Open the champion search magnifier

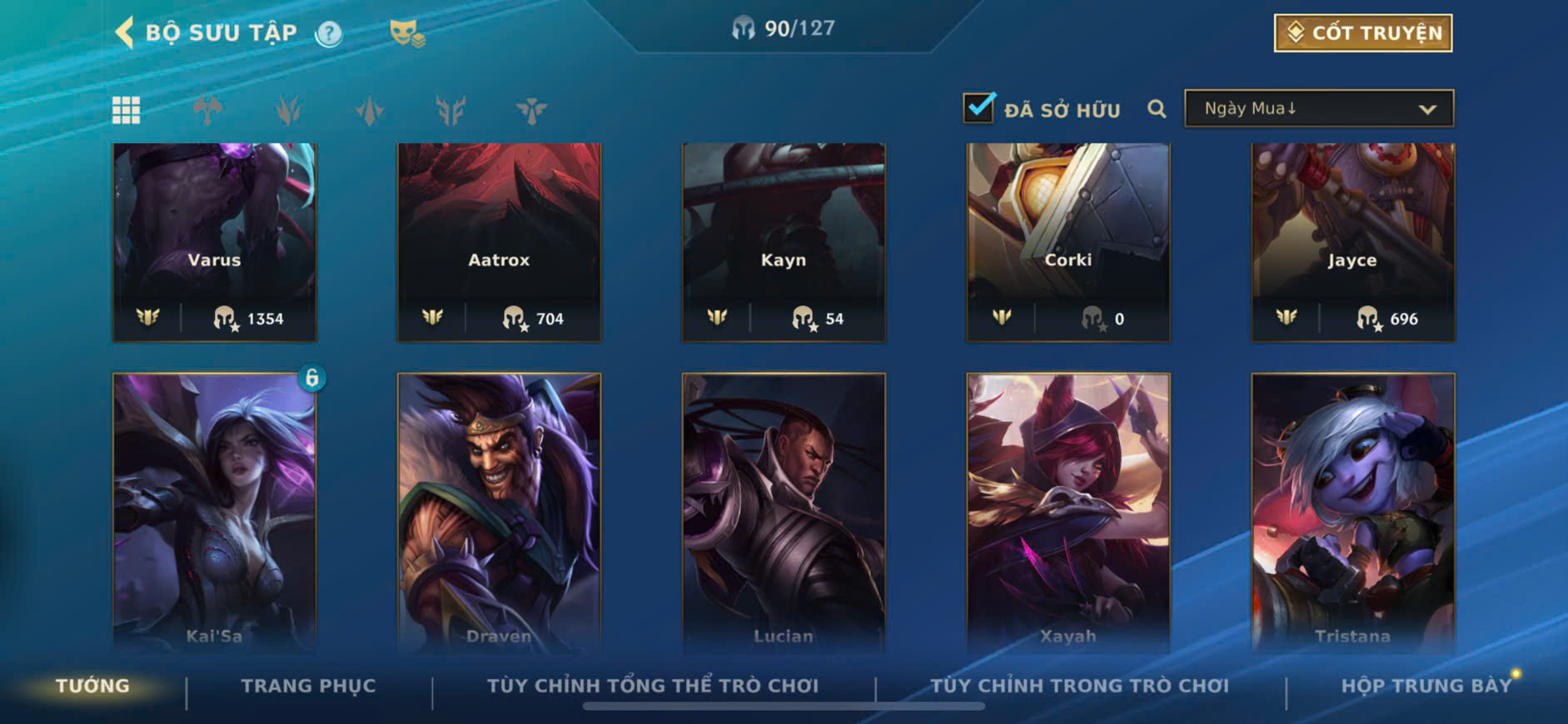point(1157,109)
